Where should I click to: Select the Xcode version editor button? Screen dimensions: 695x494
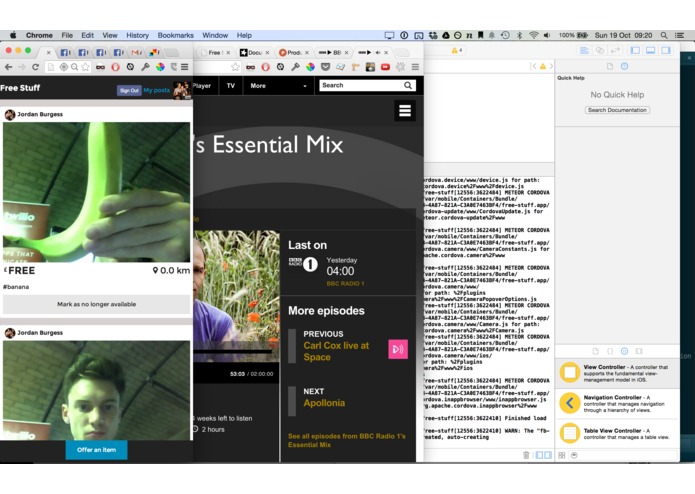[615, 51]
